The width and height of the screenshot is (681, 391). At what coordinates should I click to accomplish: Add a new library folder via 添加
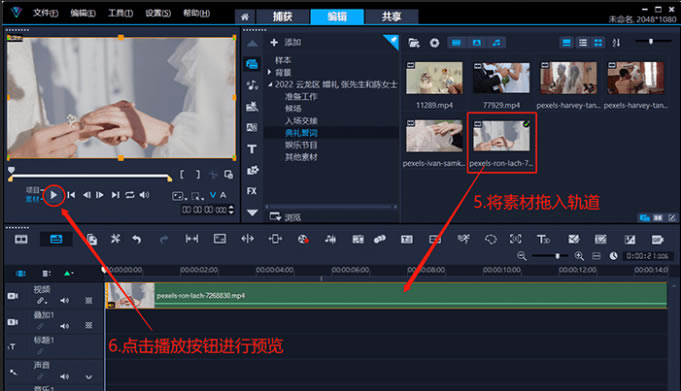tap(285, 42)
